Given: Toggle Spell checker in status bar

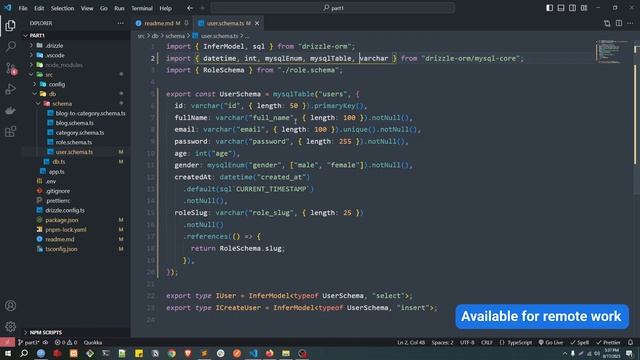Looking at the screenshot, I should click(580, 342).
